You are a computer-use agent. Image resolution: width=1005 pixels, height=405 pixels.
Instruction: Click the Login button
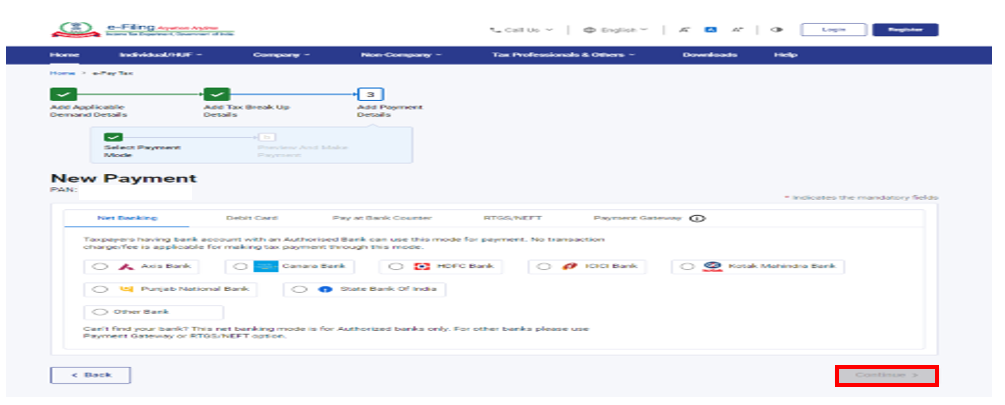point(833,30)
